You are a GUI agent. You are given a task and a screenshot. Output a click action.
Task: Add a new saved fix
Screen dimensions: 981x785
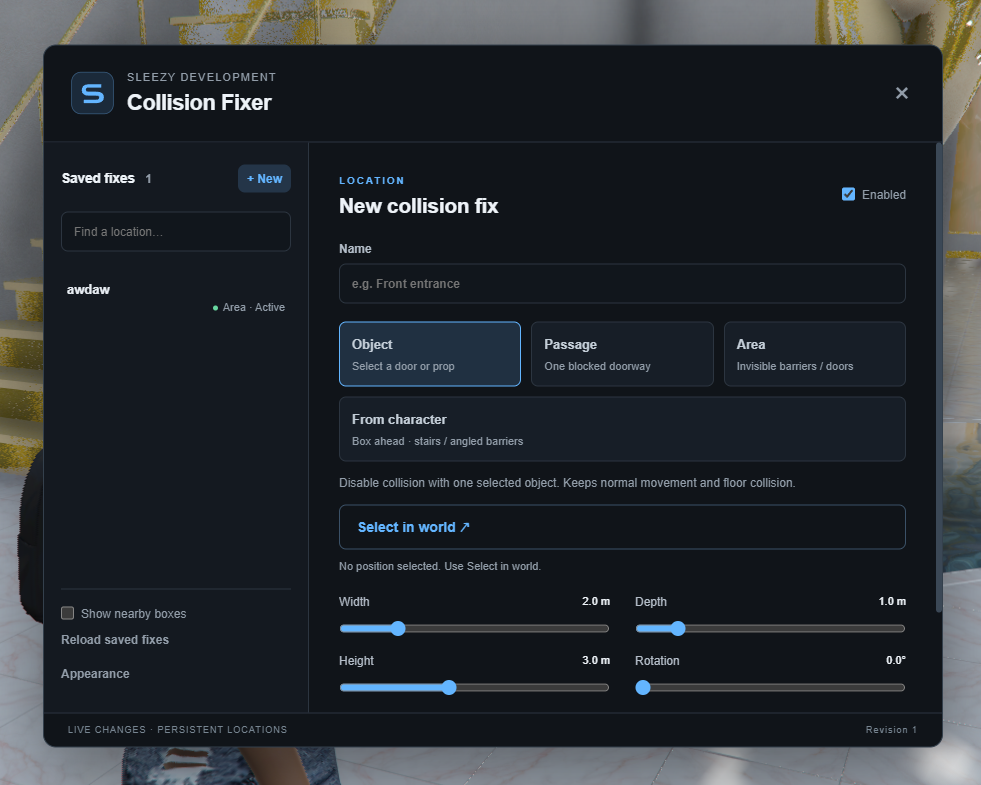pos(264,179)
